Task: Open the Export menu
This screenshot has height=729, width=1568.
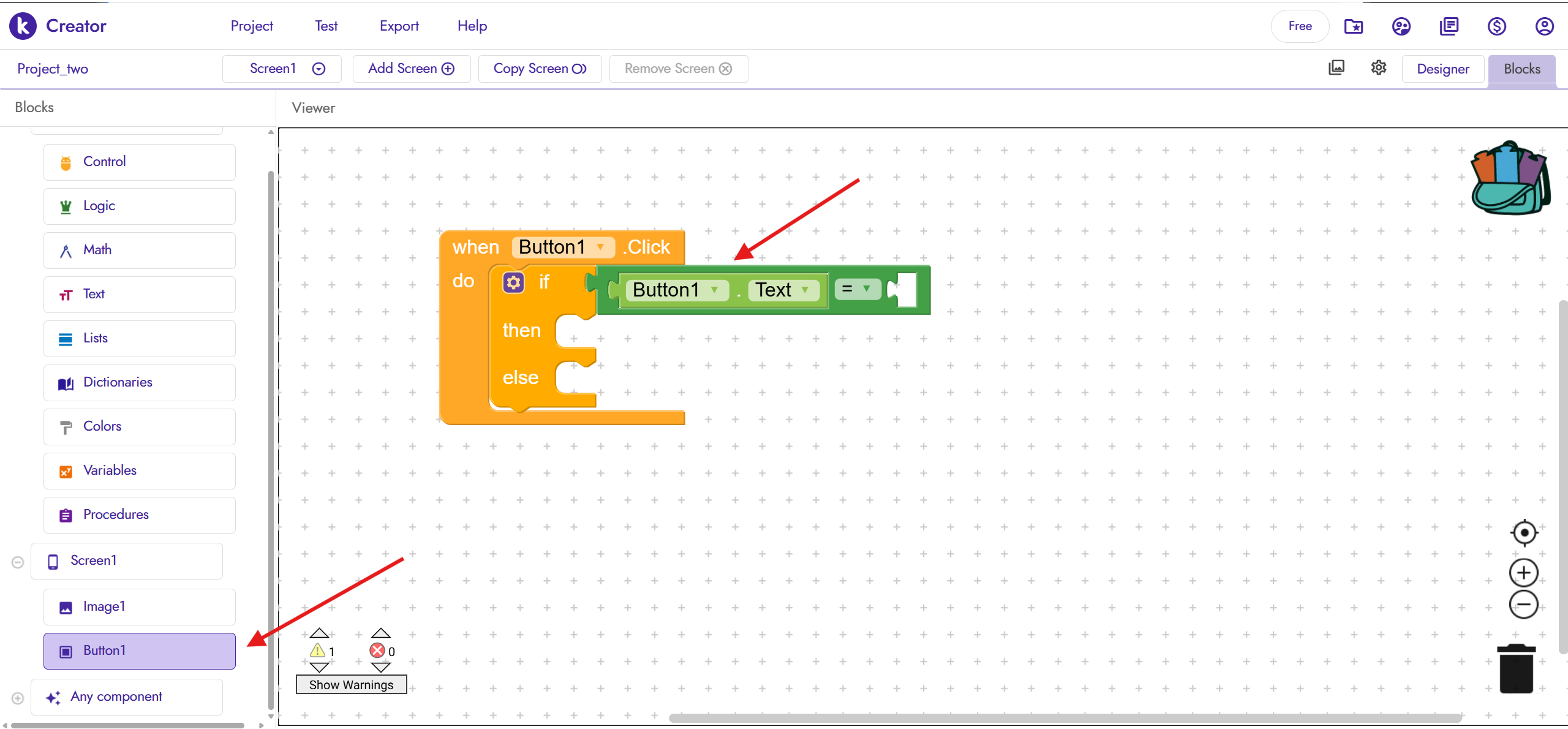Action: tap(399, 26)
